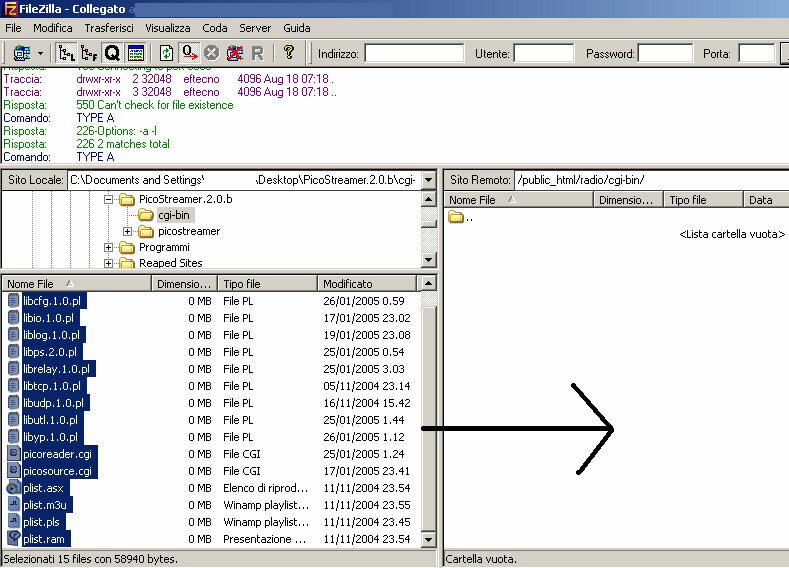This screenshot has height=568, width=789.
Task: Click the local tree scroll up arrow
Action: pyautogui.click(x=429, y=200)
